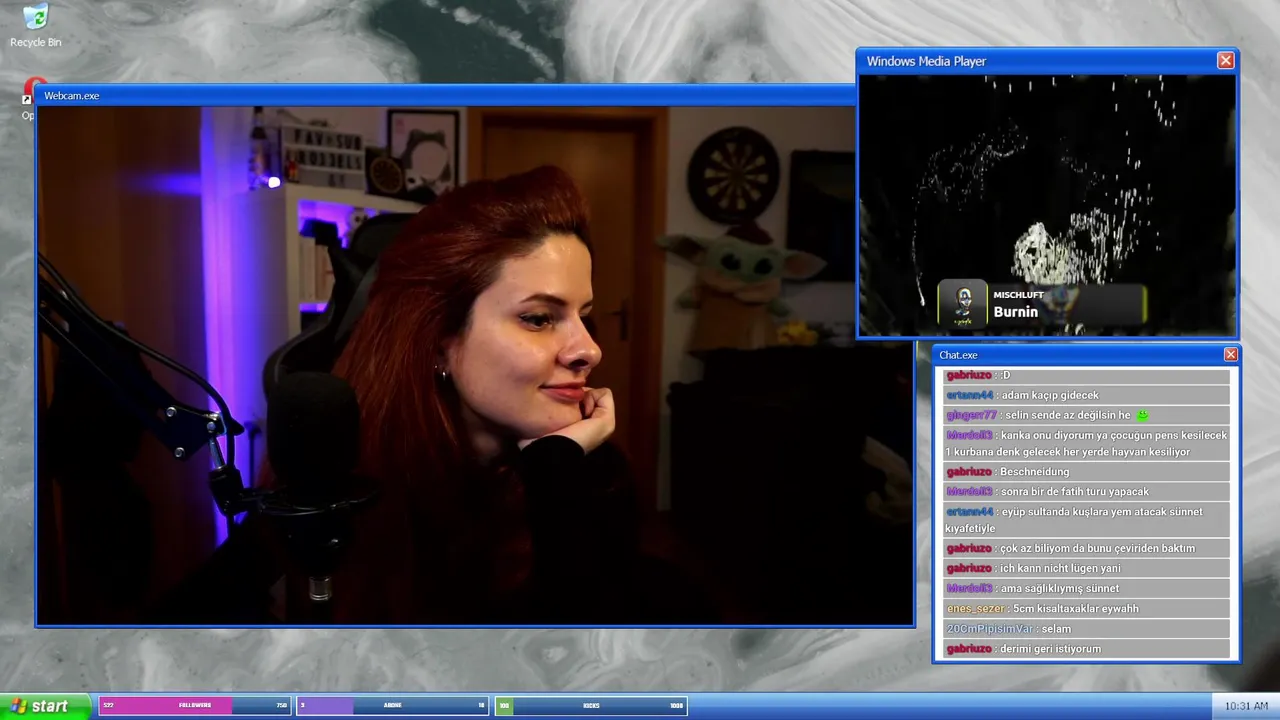Click the Abone goal progress bar
Viewport: 1280px width, 720px height.
click(393, 706)
